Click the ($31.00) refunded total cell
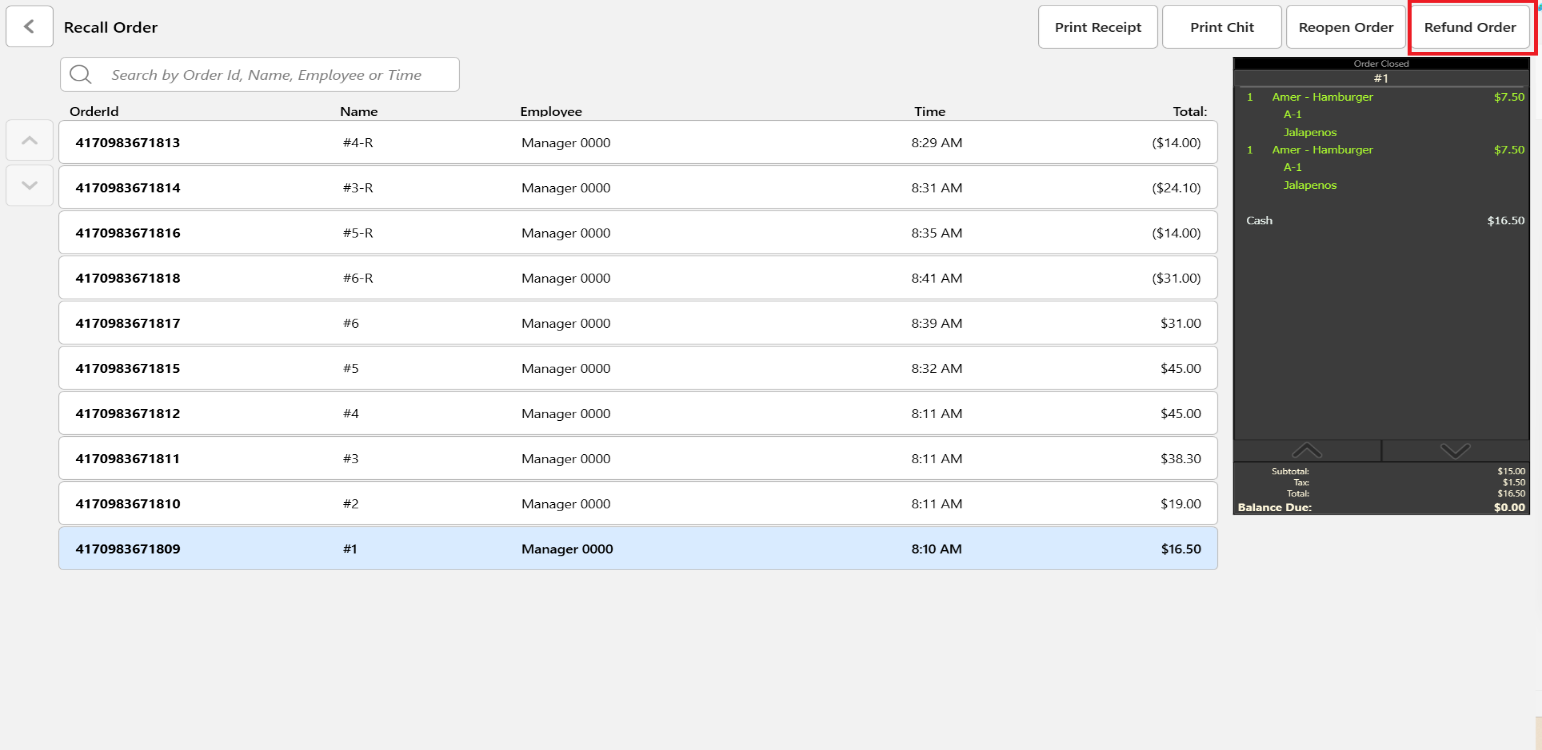Image resolution: width=1542 pixels, height=750 pixels. (x=1176, y=278)
